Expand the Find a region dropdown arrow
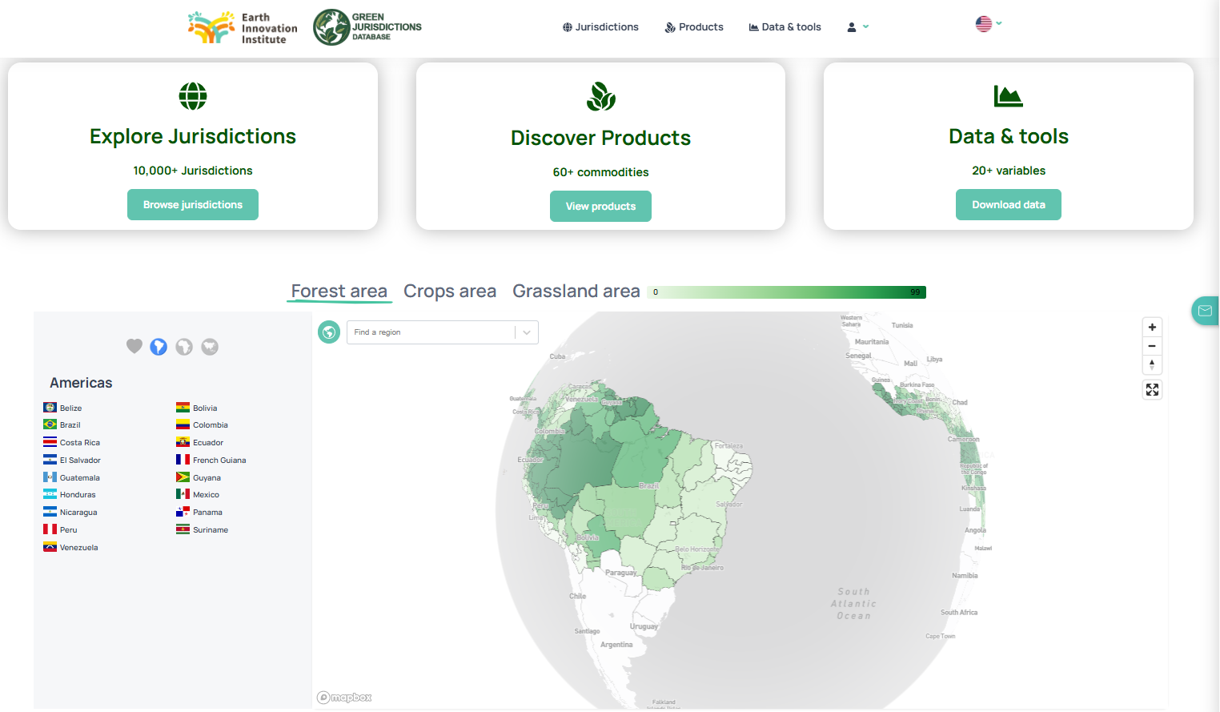This screenshot has width=1220, height=712. tap(527, 332)
